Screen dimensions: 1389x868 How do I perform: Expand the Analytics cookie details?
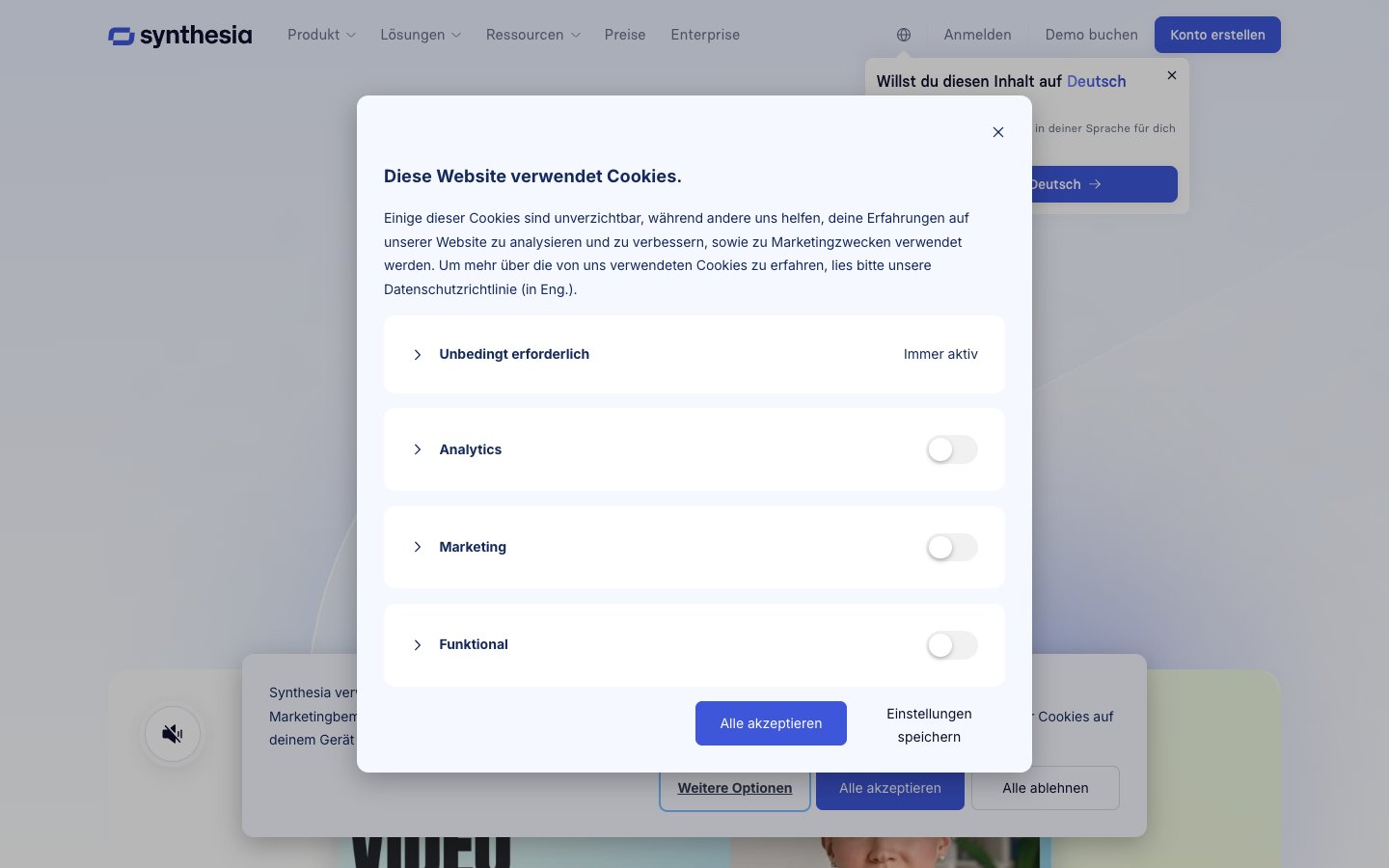(x=418, y=449)
